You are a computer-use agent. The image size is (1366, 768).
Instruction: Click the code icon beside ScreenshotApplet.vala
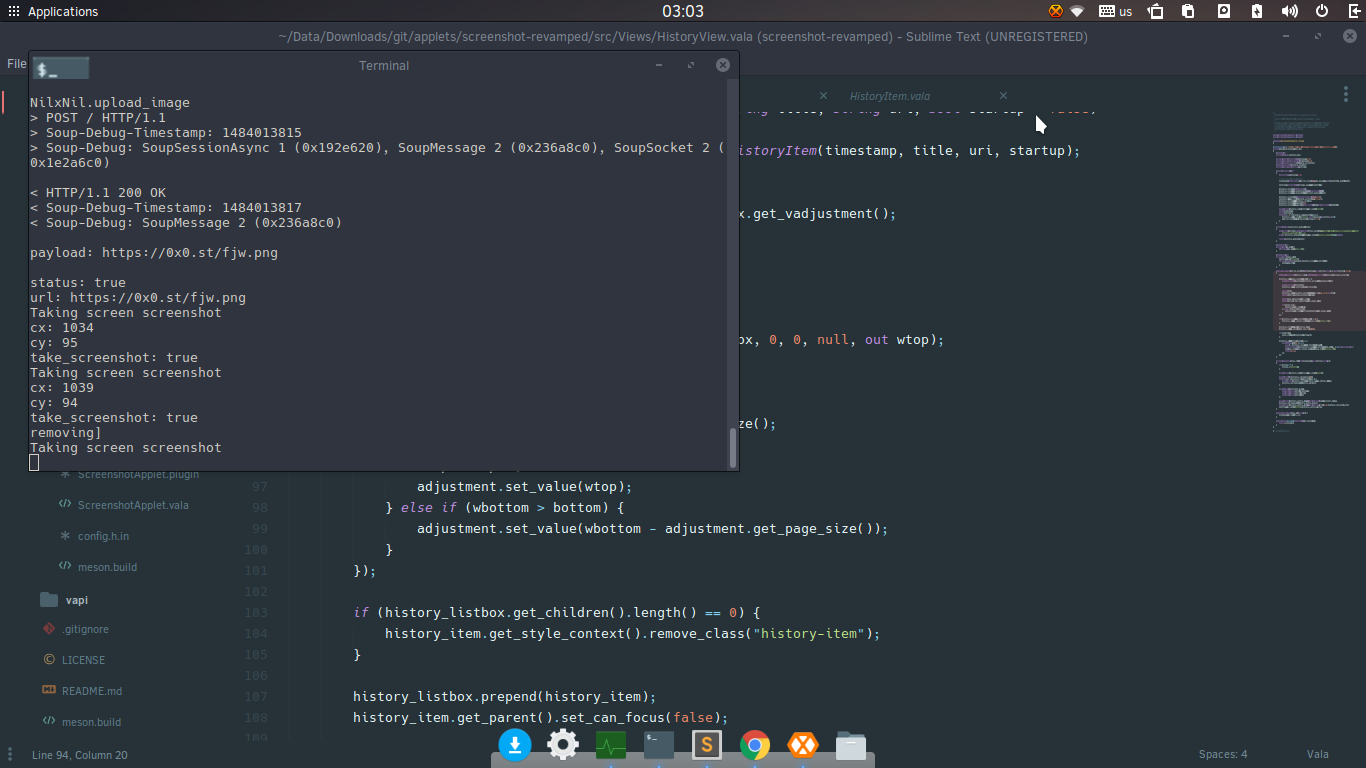coord(65,505)
